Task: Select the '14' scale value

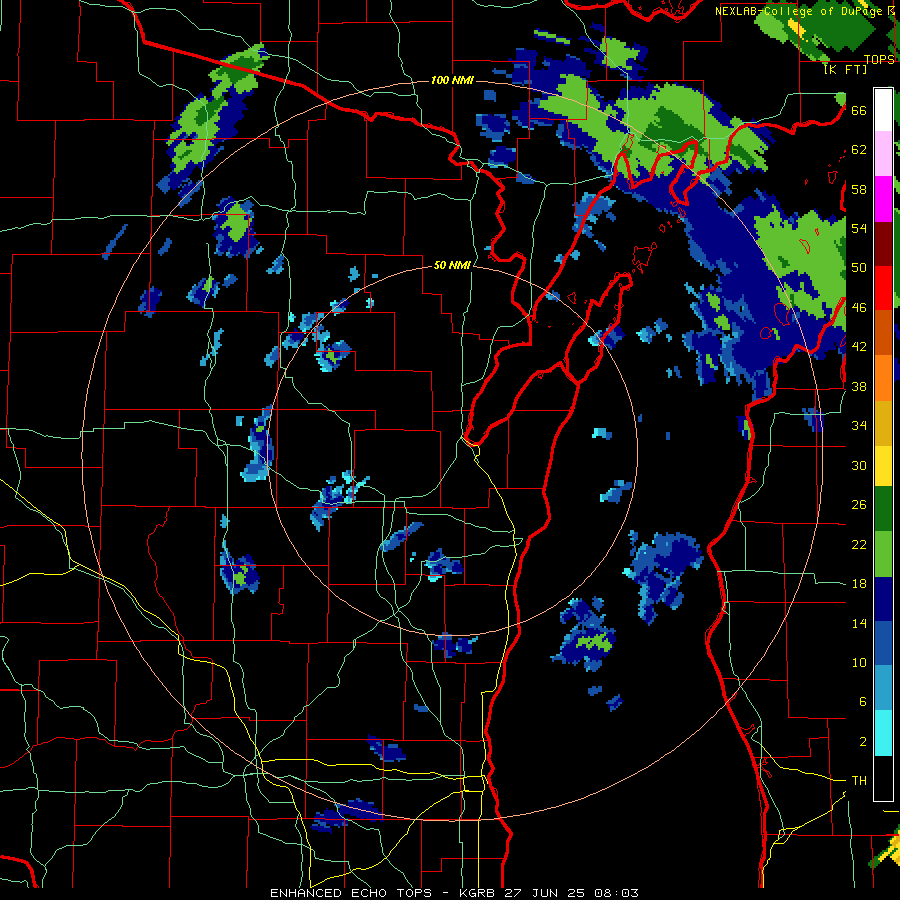Action: pos(859,623)
